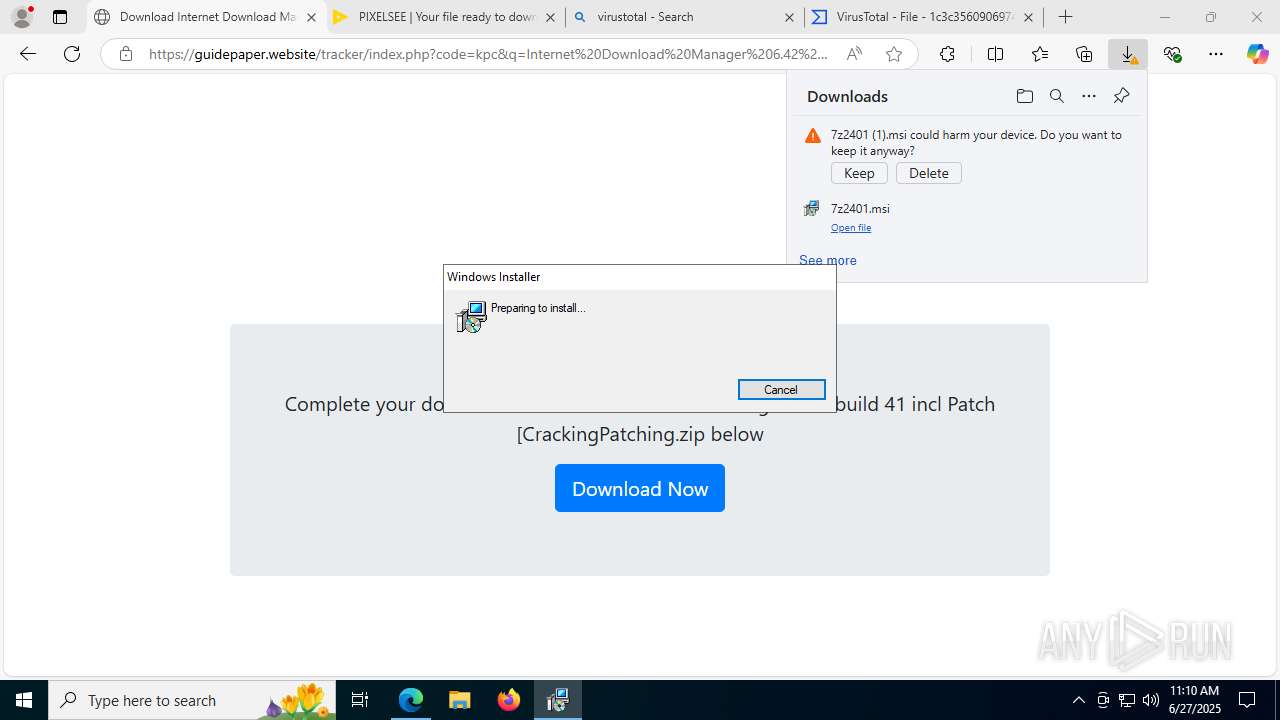The height and width of the screenshot is (720, 1280).
Task: Close the PIXELSEE tab
Action: click(x=550, y=17)
